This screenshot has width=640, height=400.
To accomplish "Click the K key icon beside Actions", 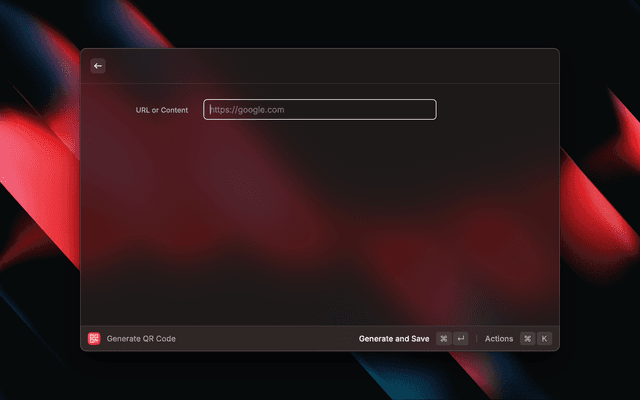I will click(545, 339).
